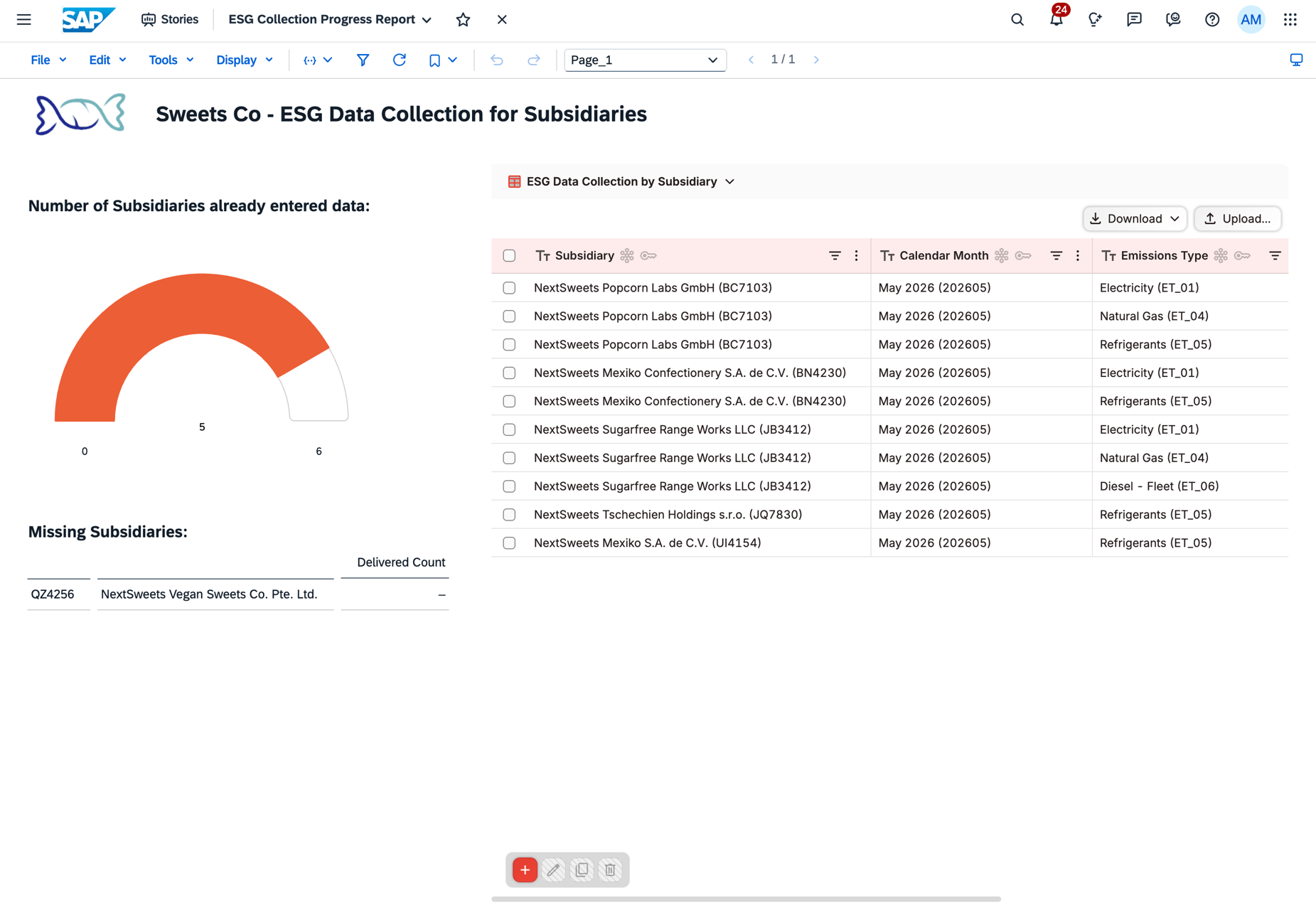Toggle the select-all rows checkbox
This screenshot has width=1316, height=908.
click(x=509, y=256)
